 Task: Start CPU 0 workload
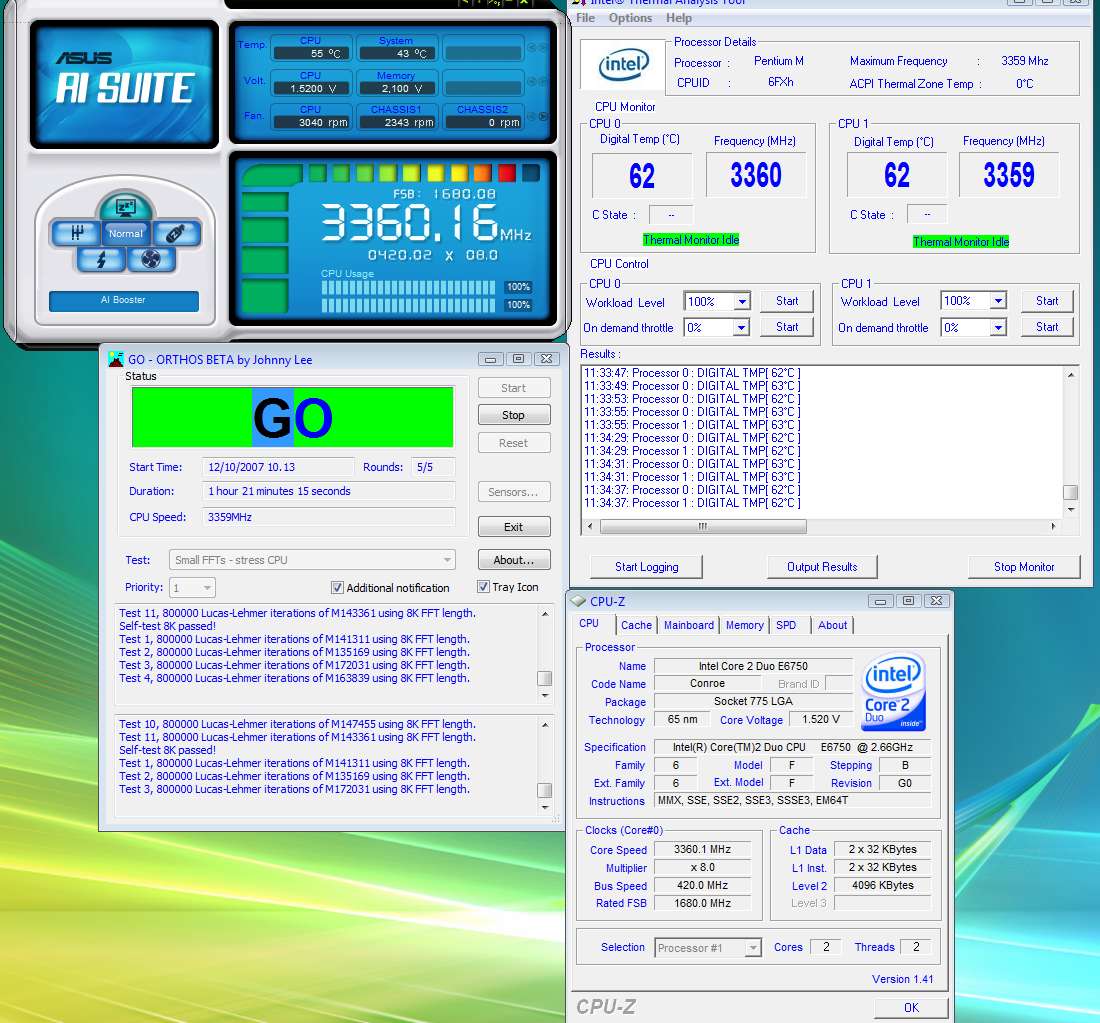point(787,301)
